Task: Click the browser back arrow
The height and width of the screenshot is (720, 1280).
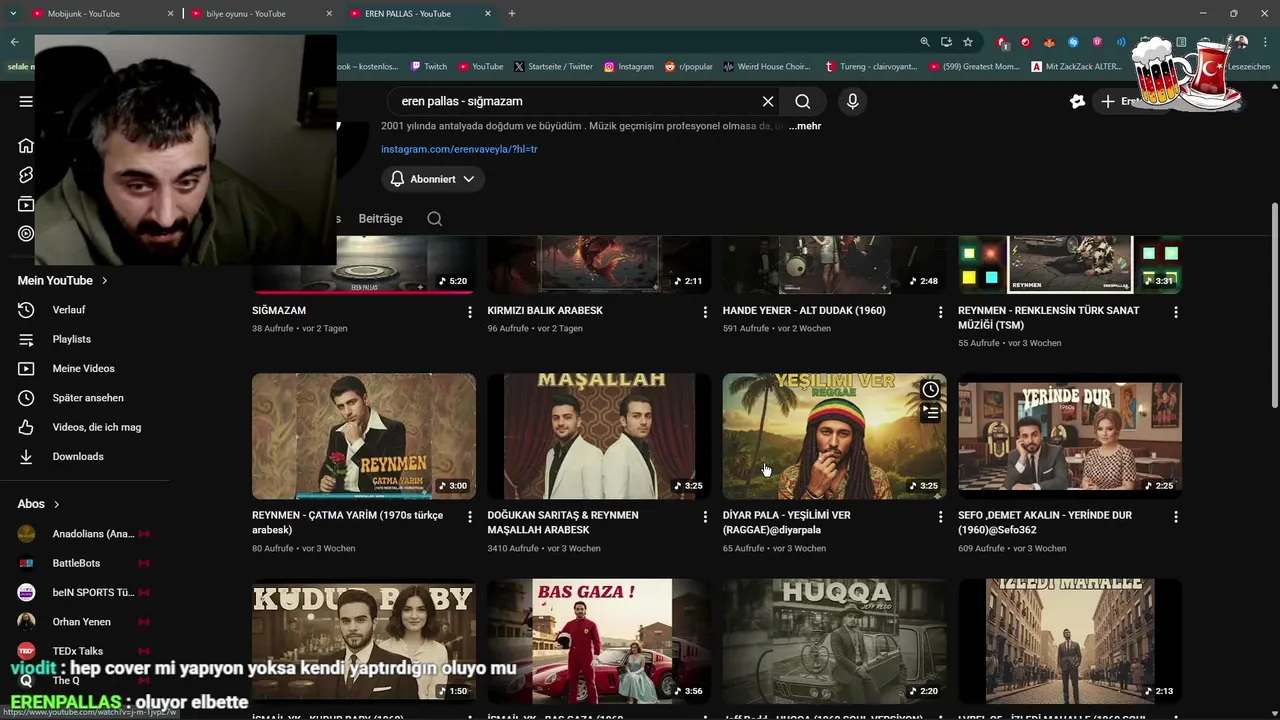Action: (14, 42)
